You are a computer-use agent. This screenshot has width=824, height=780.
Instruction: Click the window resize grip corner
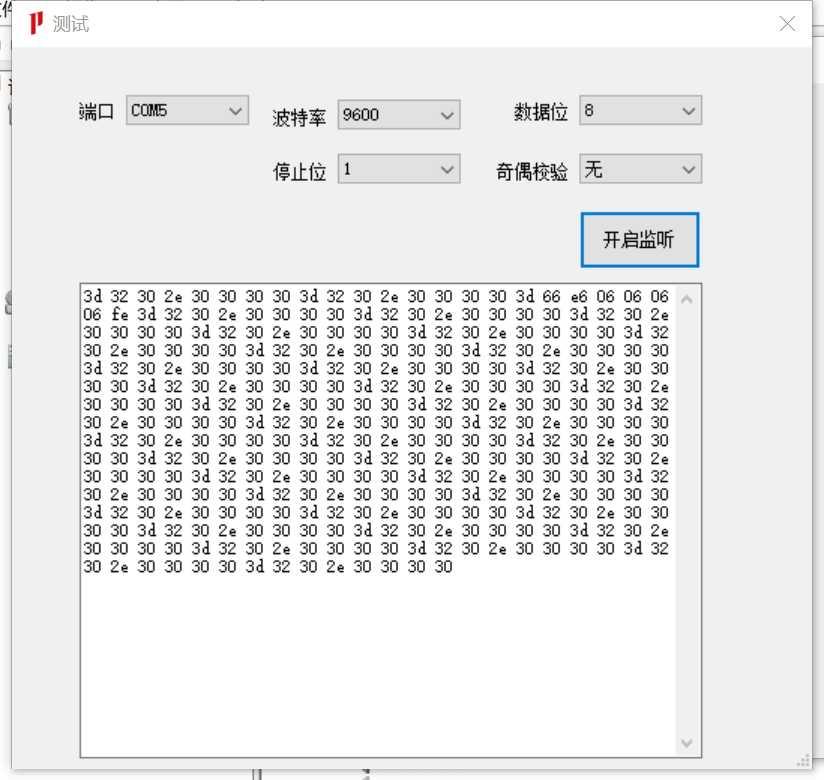(804, 761)
